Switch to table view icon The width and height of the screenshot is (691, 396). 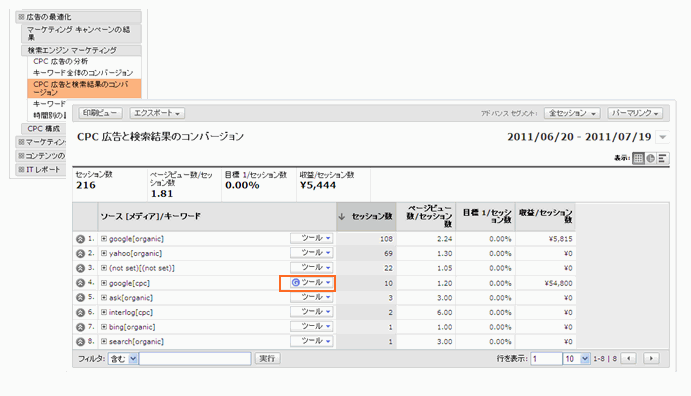click(x=638, y=158)
